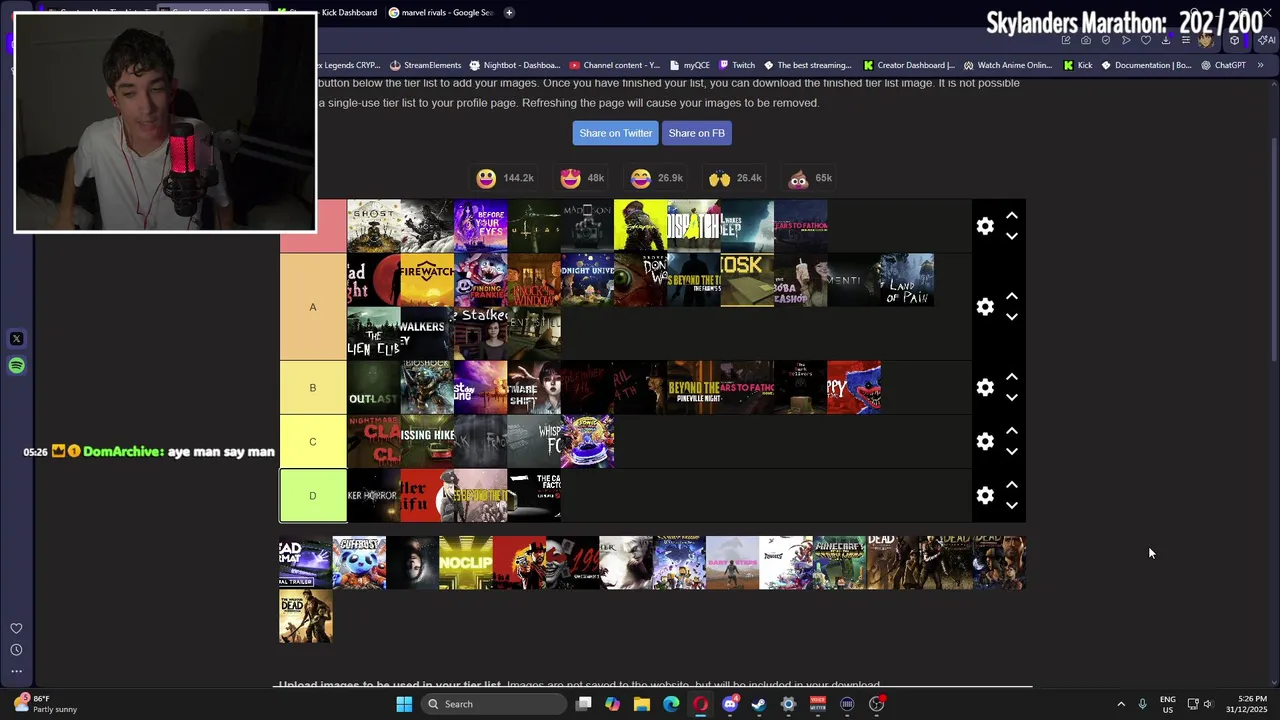Screen dimensions: 1280x720
Task: Open the Creator Dashboard bookmark
Action: 908,65
